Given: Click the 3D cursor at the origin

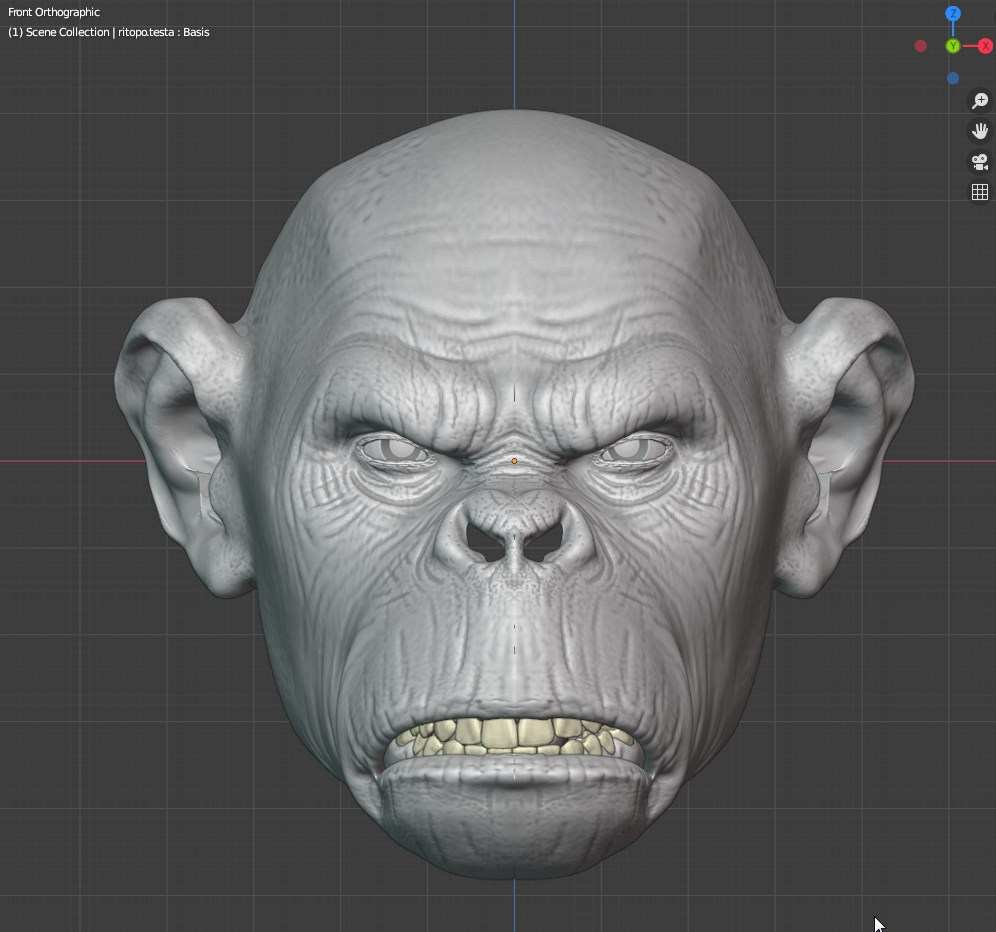Looking at the screenshot, I should pyautogui.click(x=513, y=461).
